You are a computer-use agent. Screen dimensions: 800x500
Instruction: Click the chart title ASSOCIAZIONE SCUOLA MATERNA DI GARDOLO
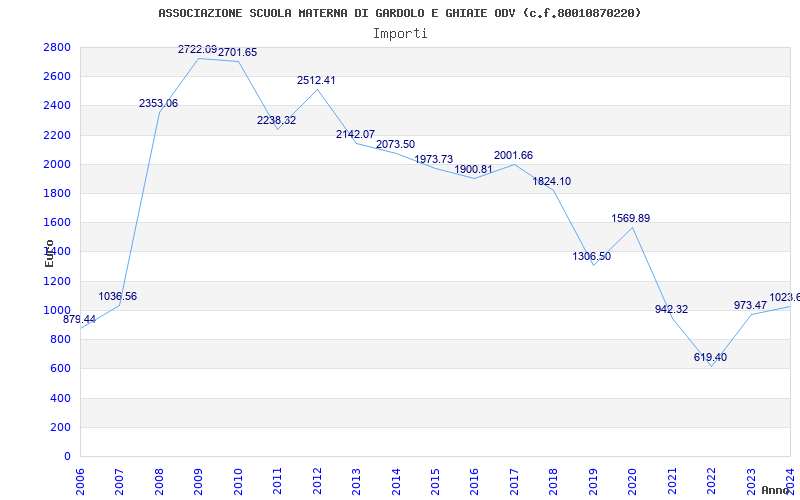(x=399, y=13)
